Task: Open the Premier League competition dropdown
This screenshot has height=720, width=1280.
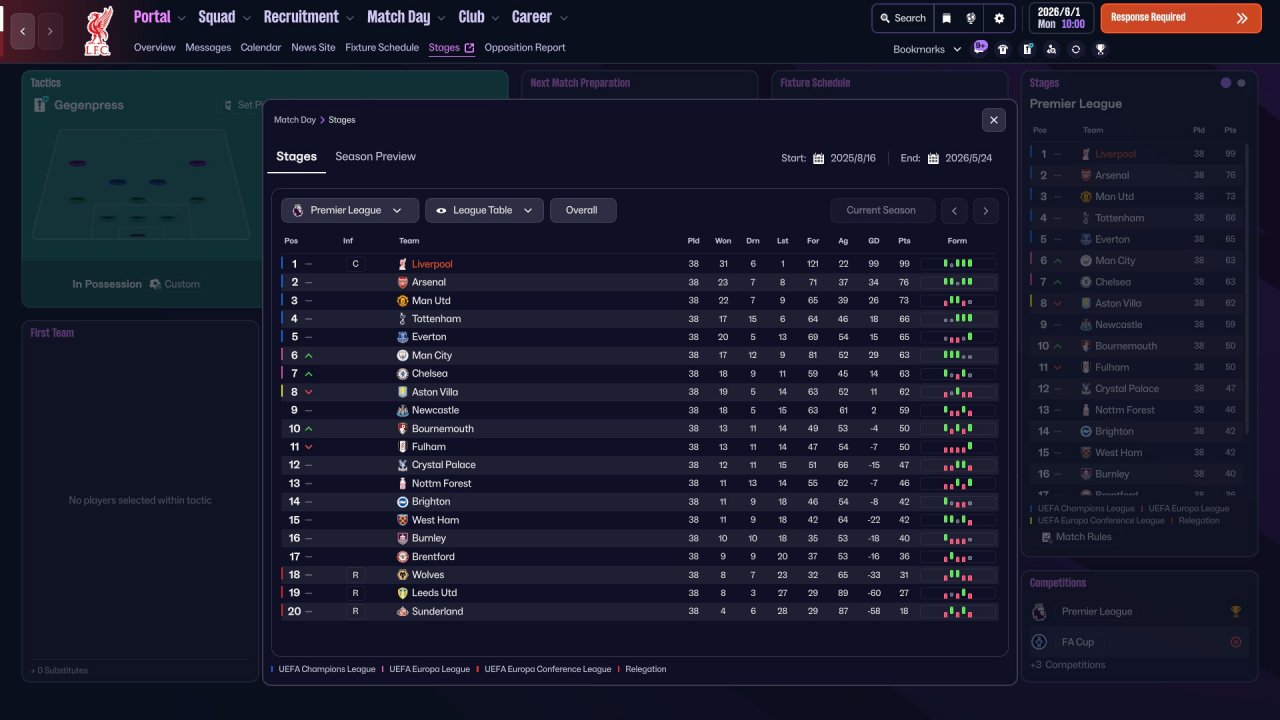Action: click(350, 210)
